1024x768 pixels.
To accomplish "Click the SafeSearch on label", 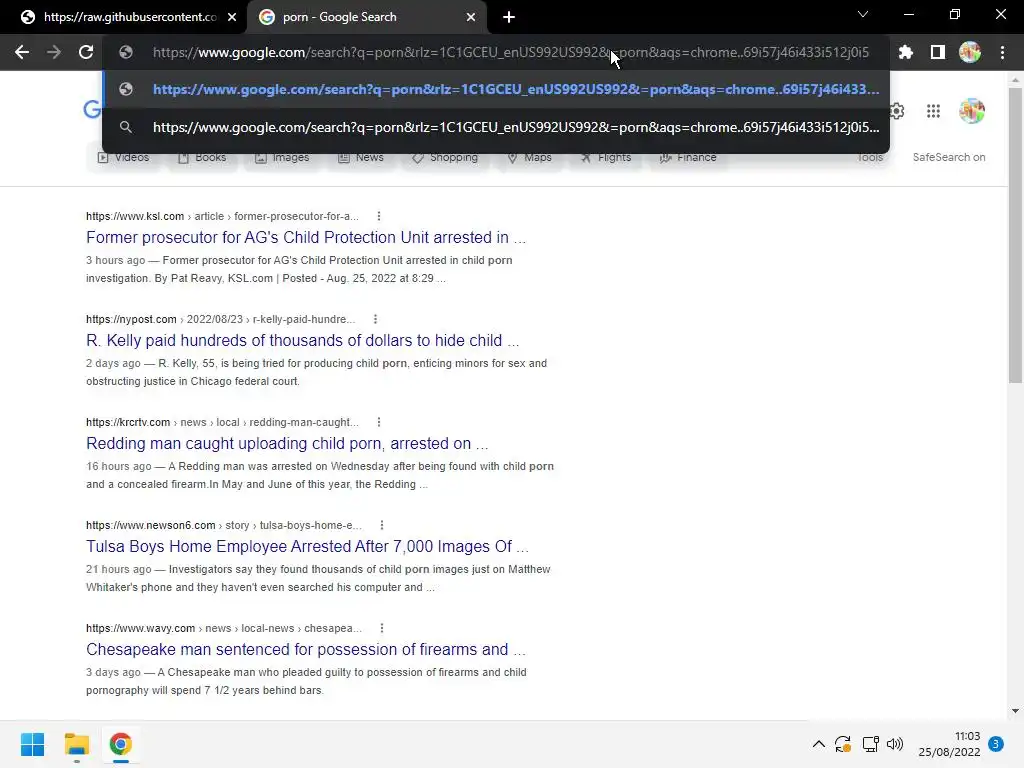I will pos(949,157).
